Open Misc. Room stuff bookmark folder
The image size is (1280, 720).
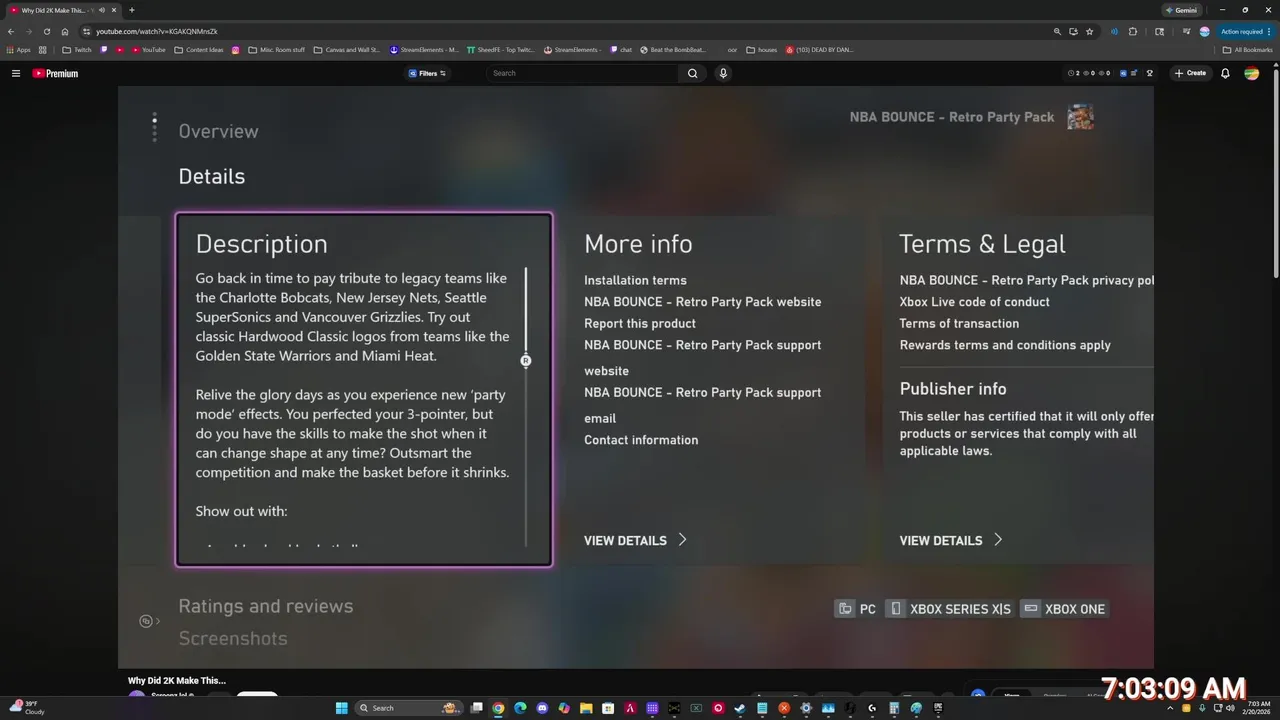277,49
